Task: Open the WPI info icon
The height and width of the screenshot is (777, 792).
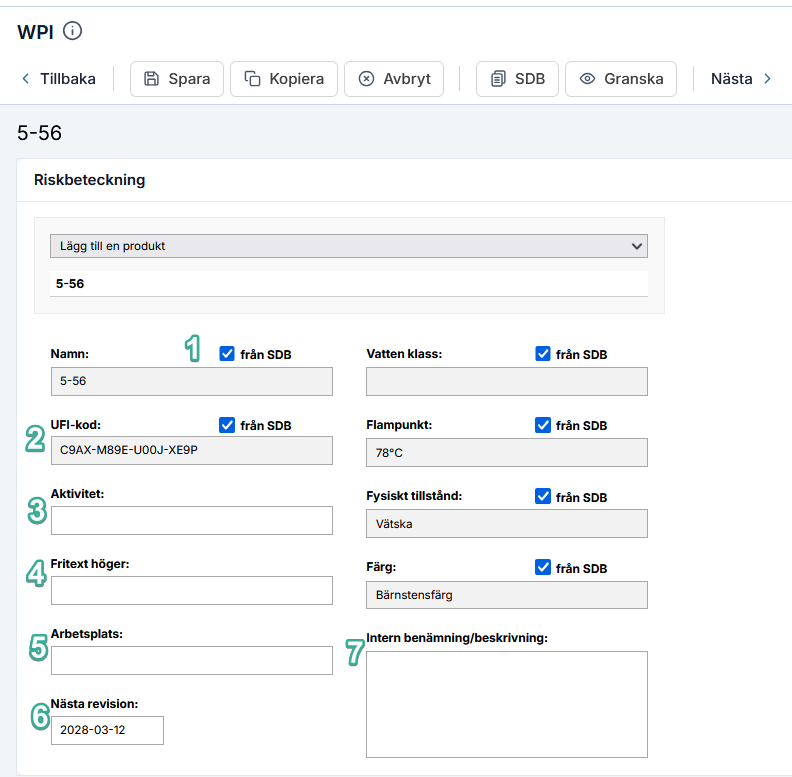Action: pyautogui.click(x=72, y=31)
